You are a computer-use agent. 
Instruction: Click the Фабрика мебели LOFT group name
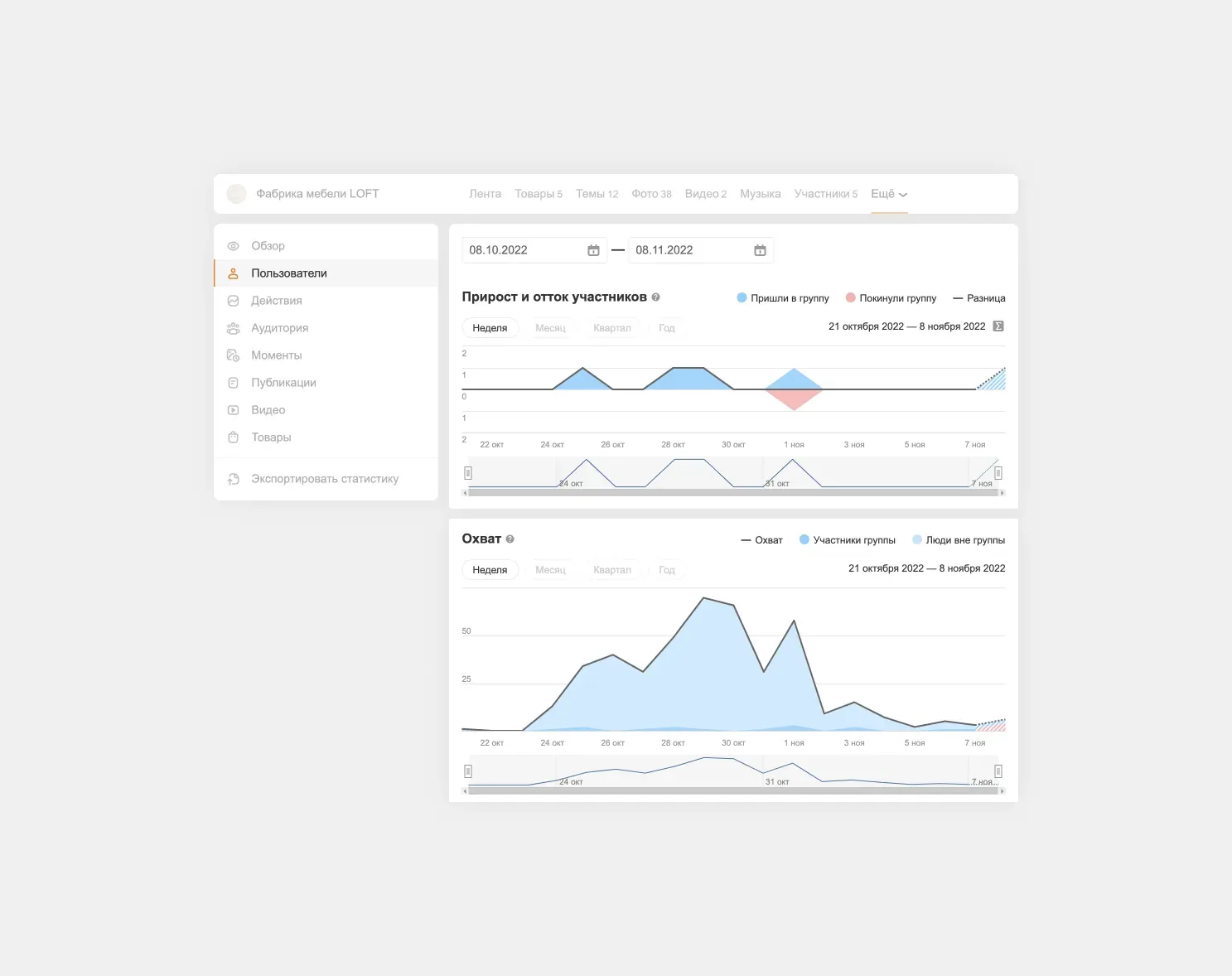(317, 194)
